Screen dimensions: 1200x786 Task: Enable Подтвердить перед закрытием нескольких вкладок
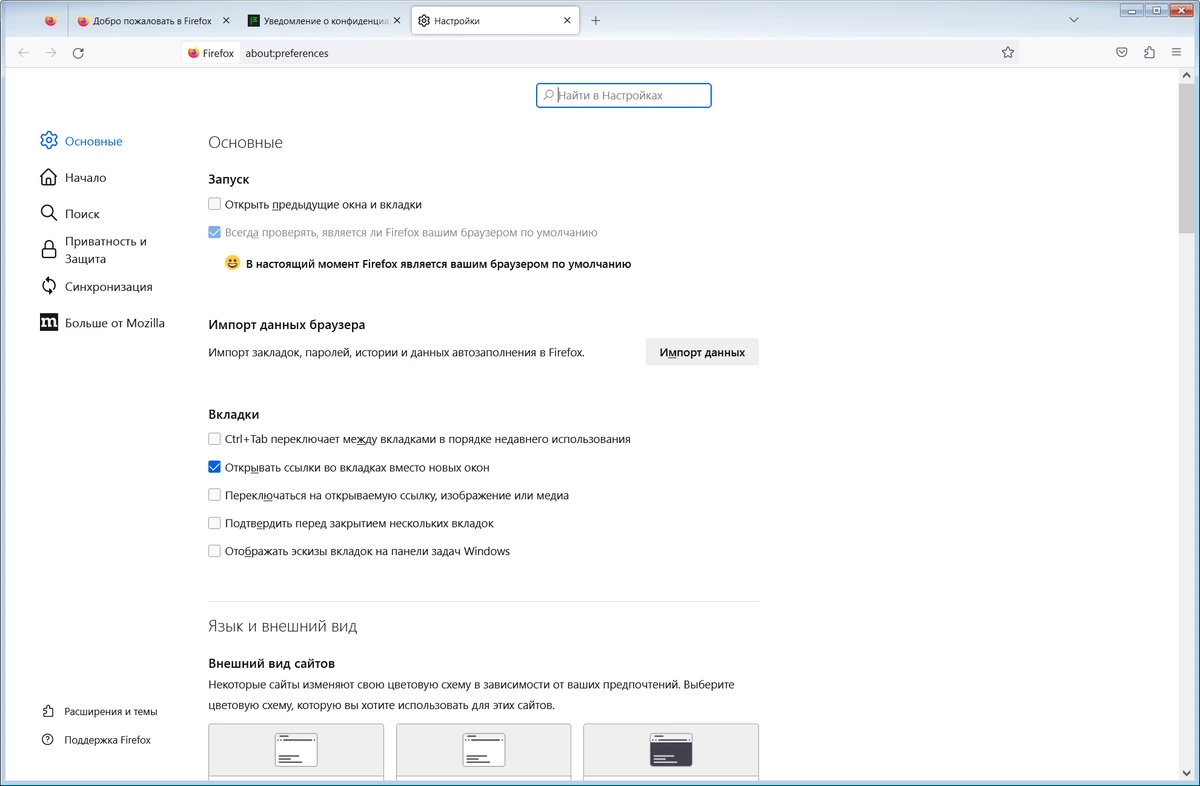(214, 523)
